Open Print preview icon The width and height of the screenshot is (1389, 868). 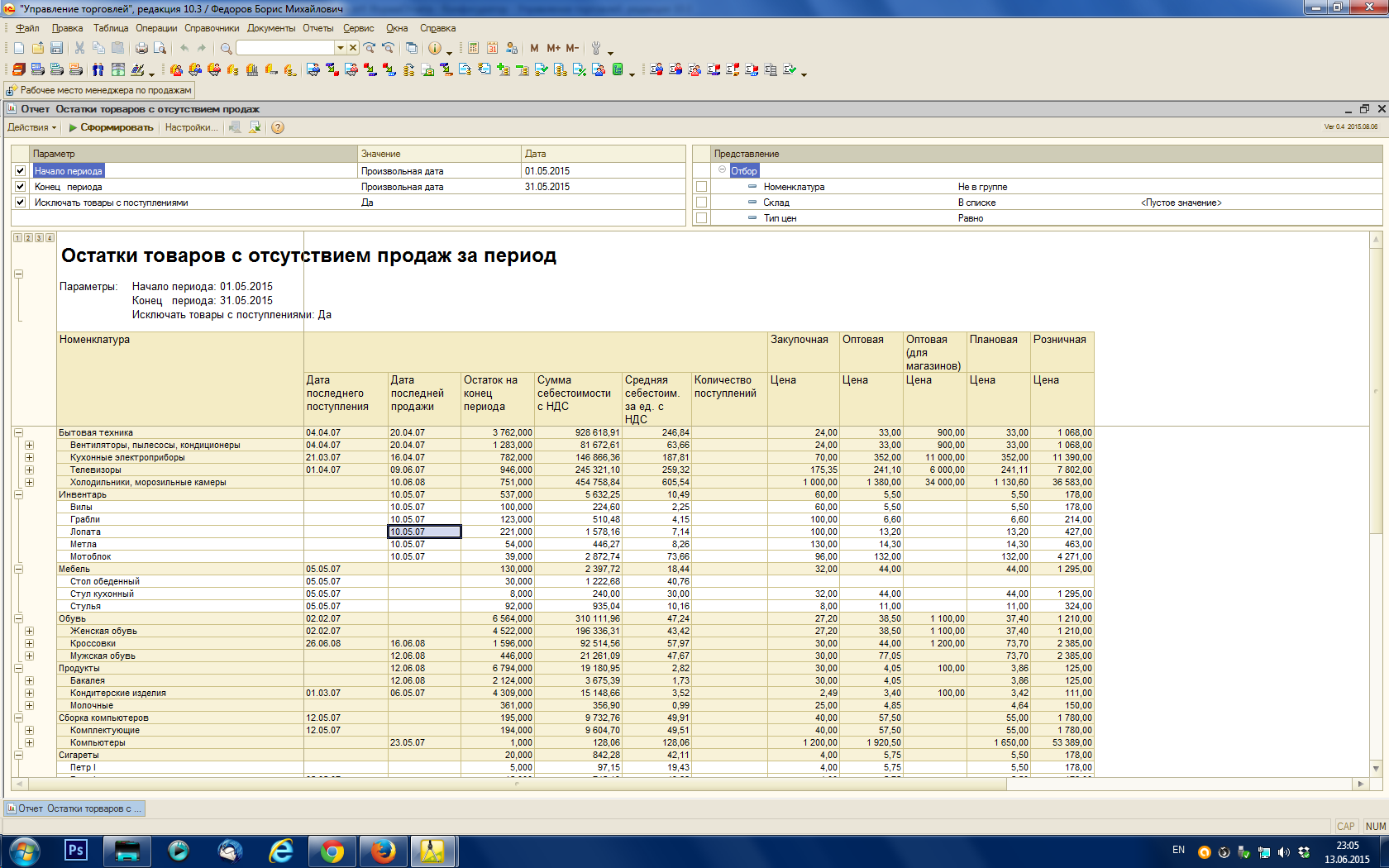click(160, 48)
